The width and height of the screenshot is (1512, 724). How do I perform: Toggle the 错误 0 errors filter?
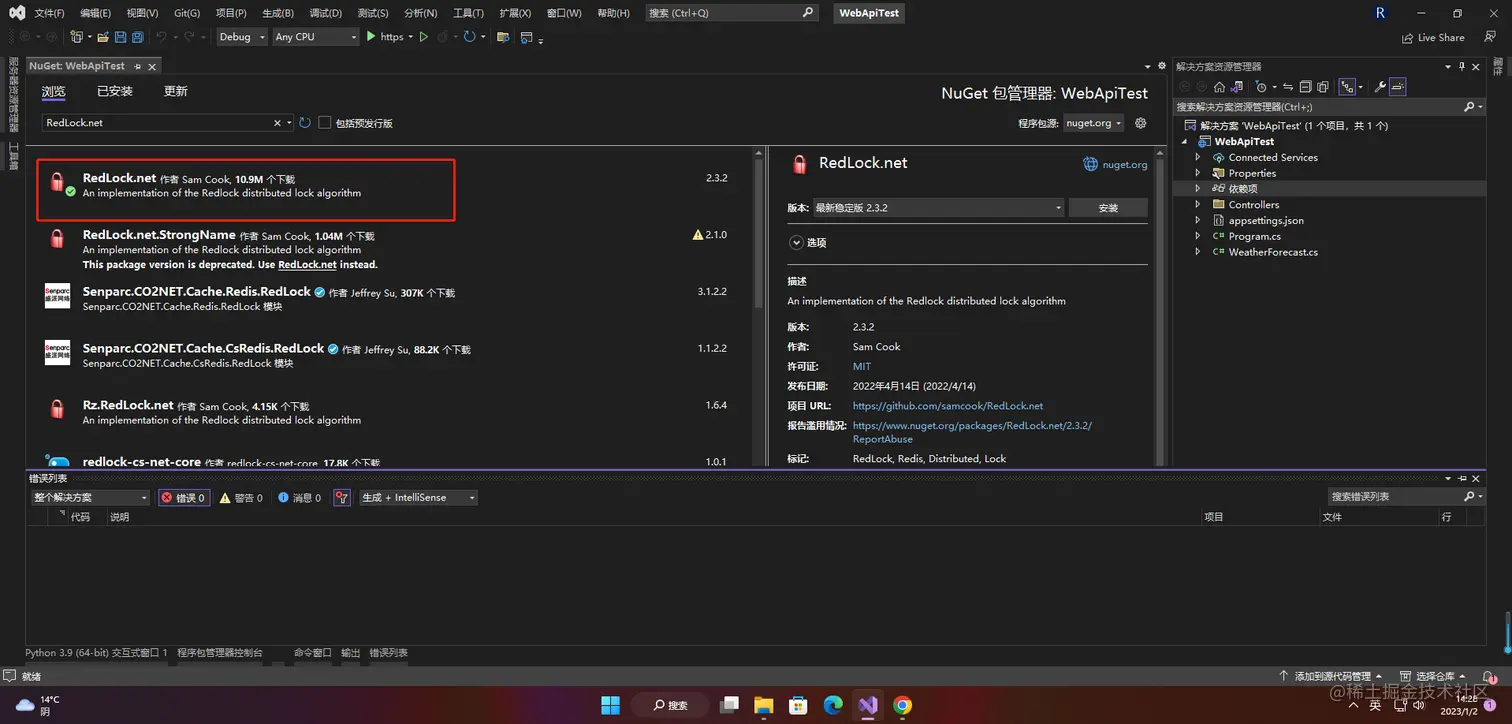184,497
